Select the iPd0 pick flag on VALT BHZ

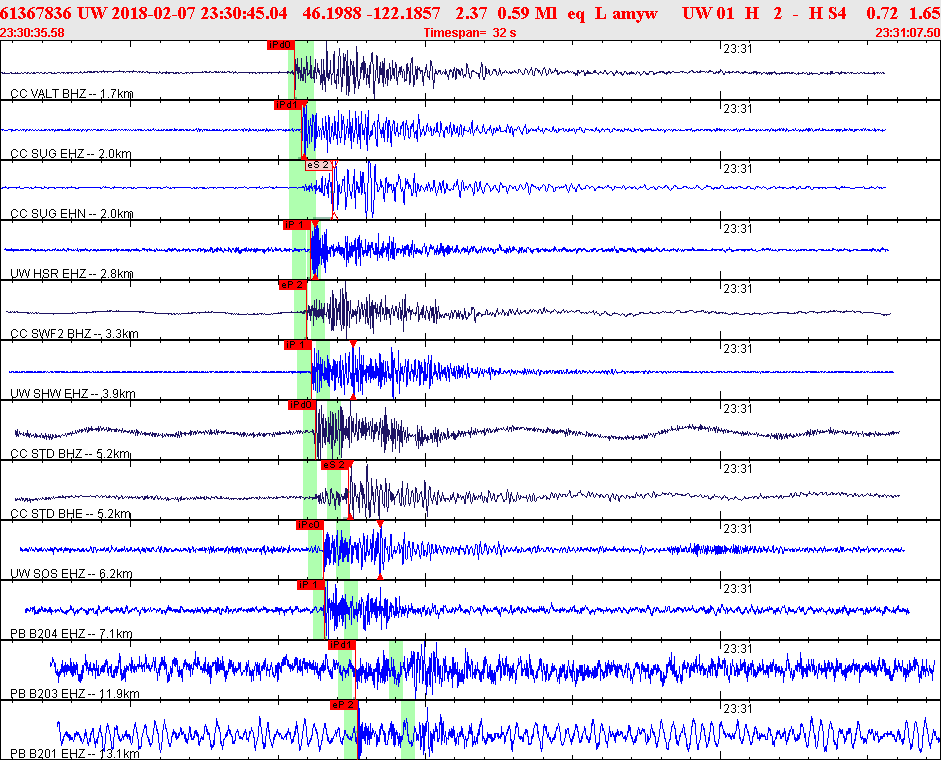(280, 45)
